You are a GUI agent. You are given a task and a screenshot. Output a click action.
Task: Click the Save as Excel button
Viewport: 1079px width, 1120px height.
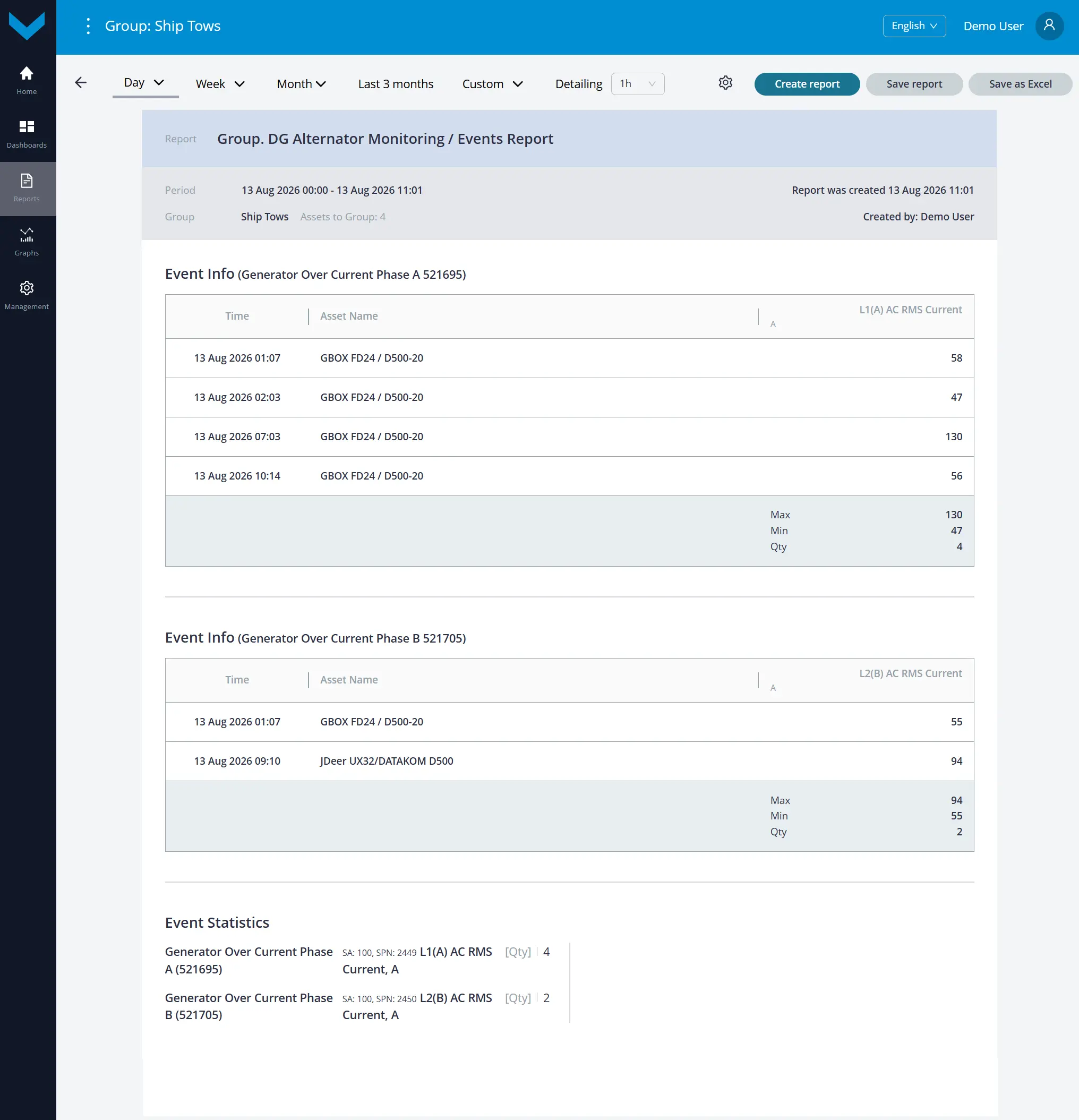coord(1020,84)
